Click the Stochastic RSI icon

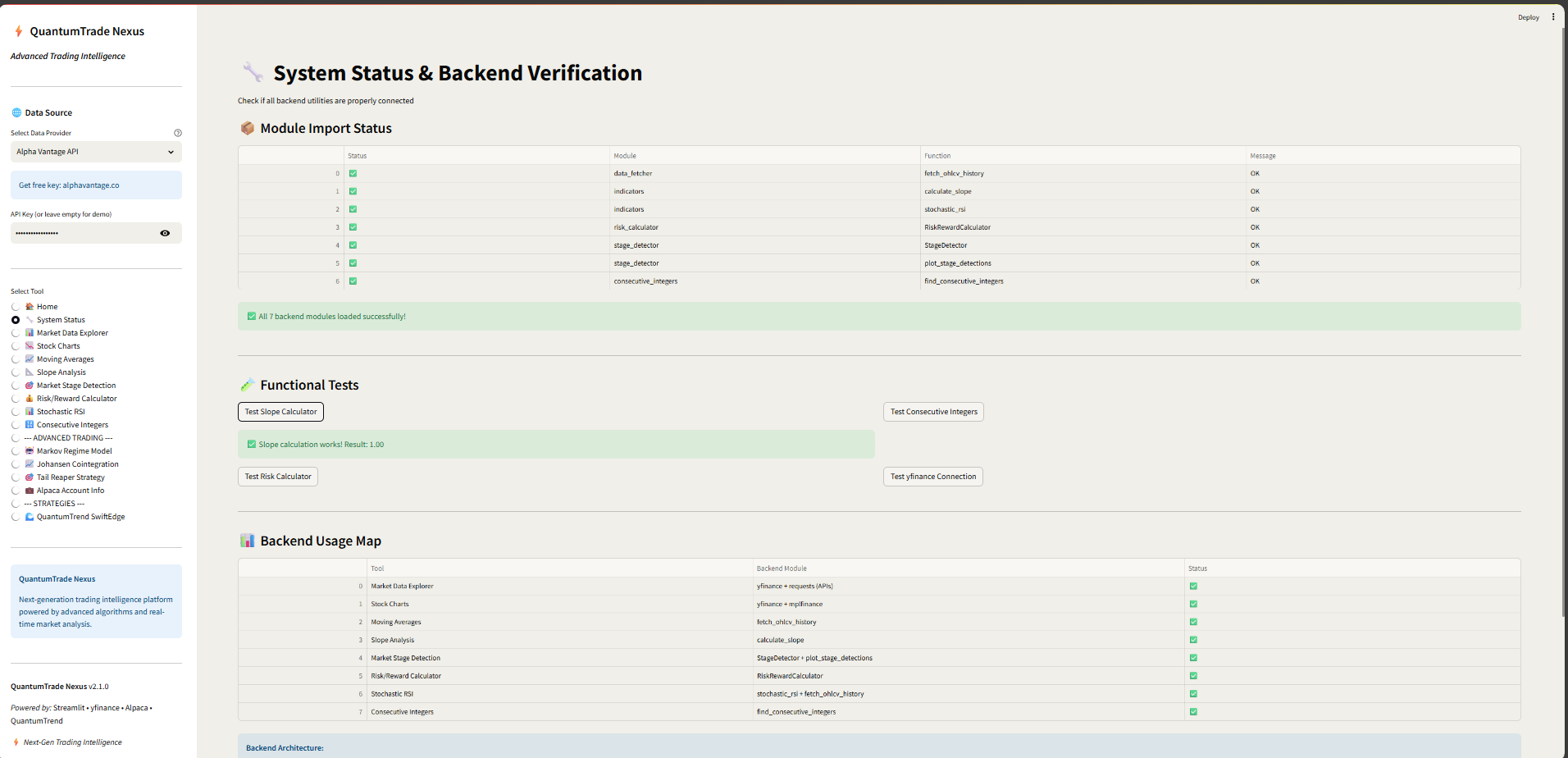pyautogui.click(x=30, y=412)
